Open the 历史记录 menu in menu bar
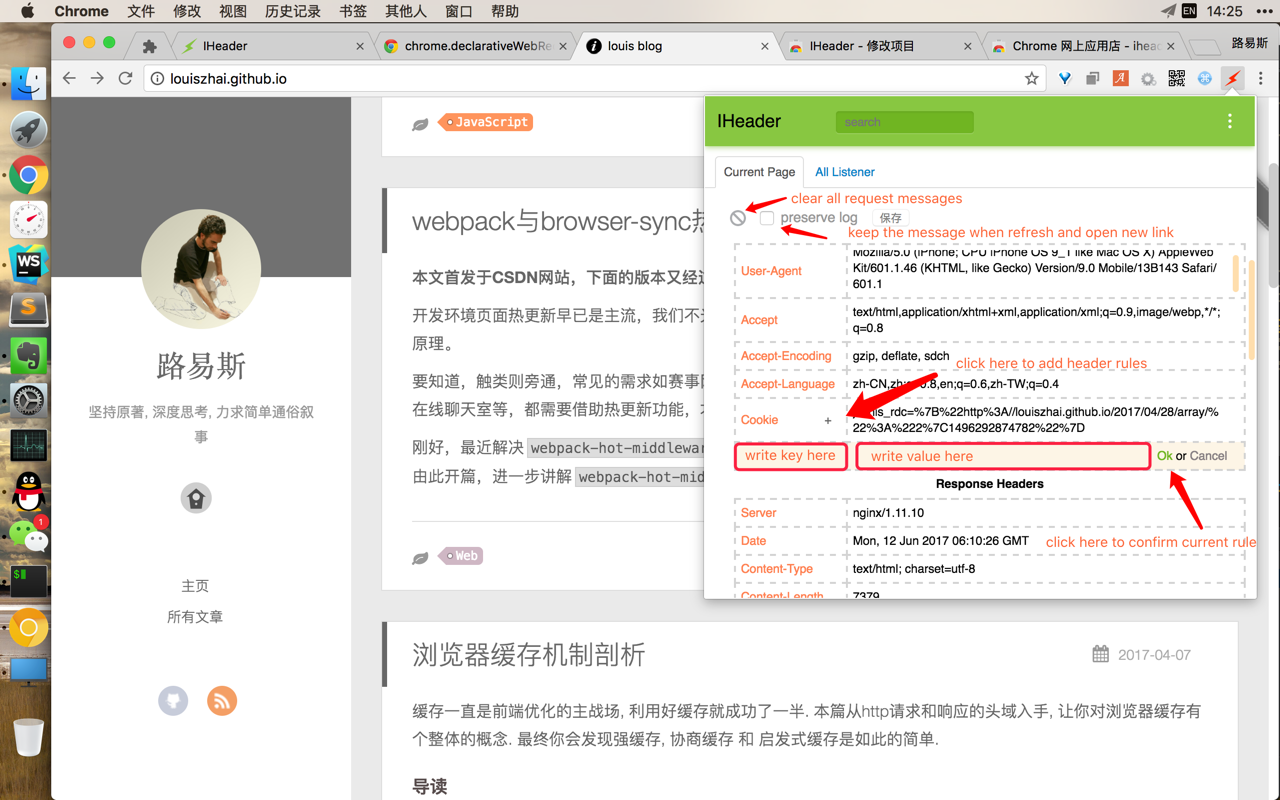This screenshot has height=800, width=1280. point(293,11)
